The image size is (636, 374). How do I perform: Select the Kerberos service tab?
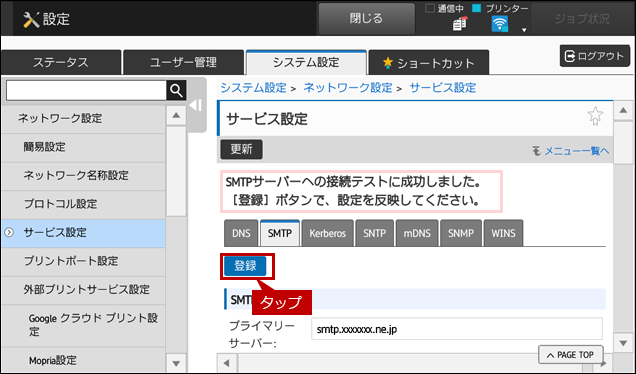[x=327, y=233]
